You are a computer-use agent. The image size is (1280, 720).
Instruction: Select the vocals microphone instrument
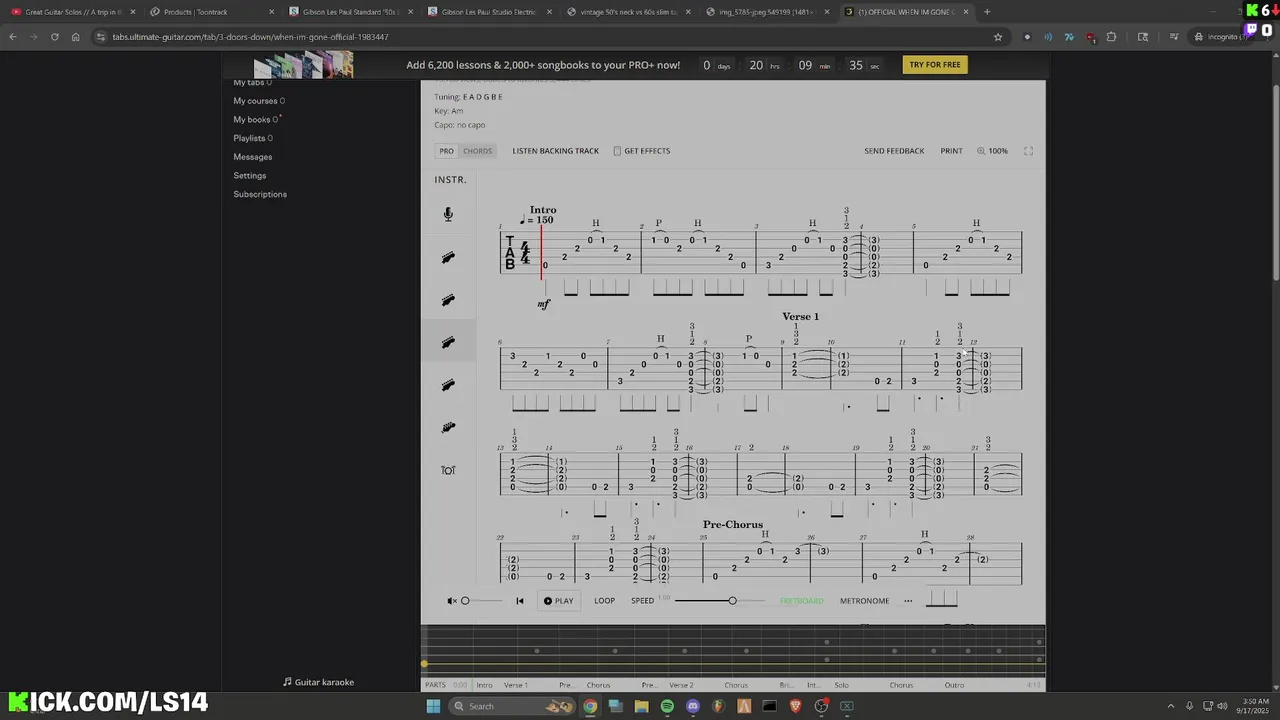point(448,214)
